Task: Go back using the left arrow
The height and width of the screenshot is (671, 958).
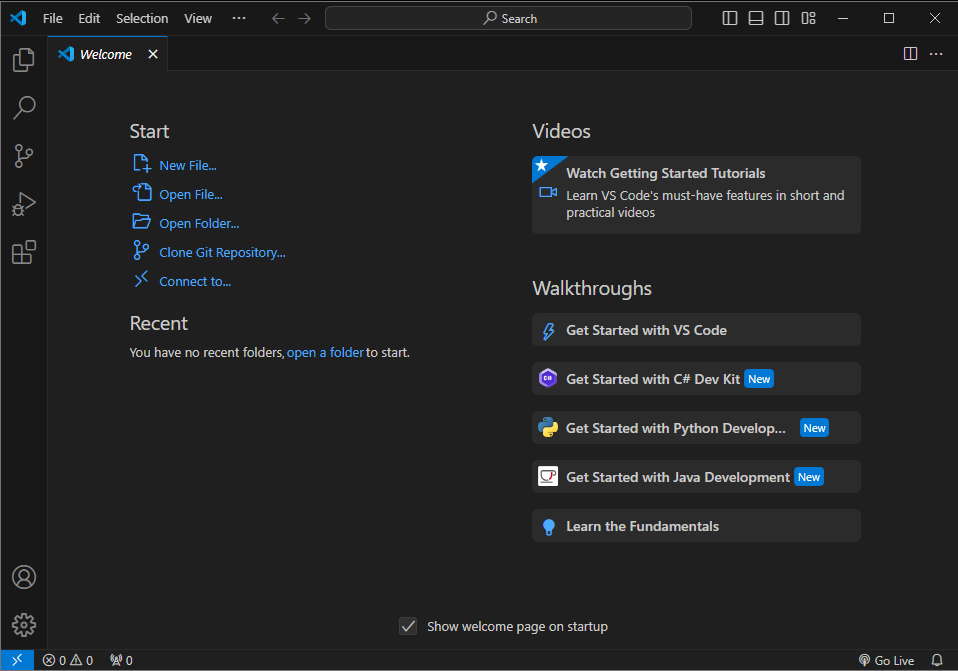Action: [278, 18]
